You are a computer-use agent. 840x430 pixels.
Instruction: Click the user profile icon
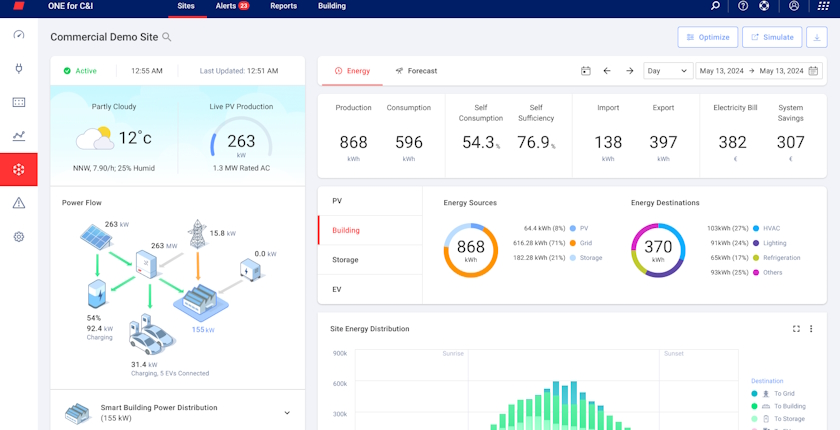tap(794, 6)
